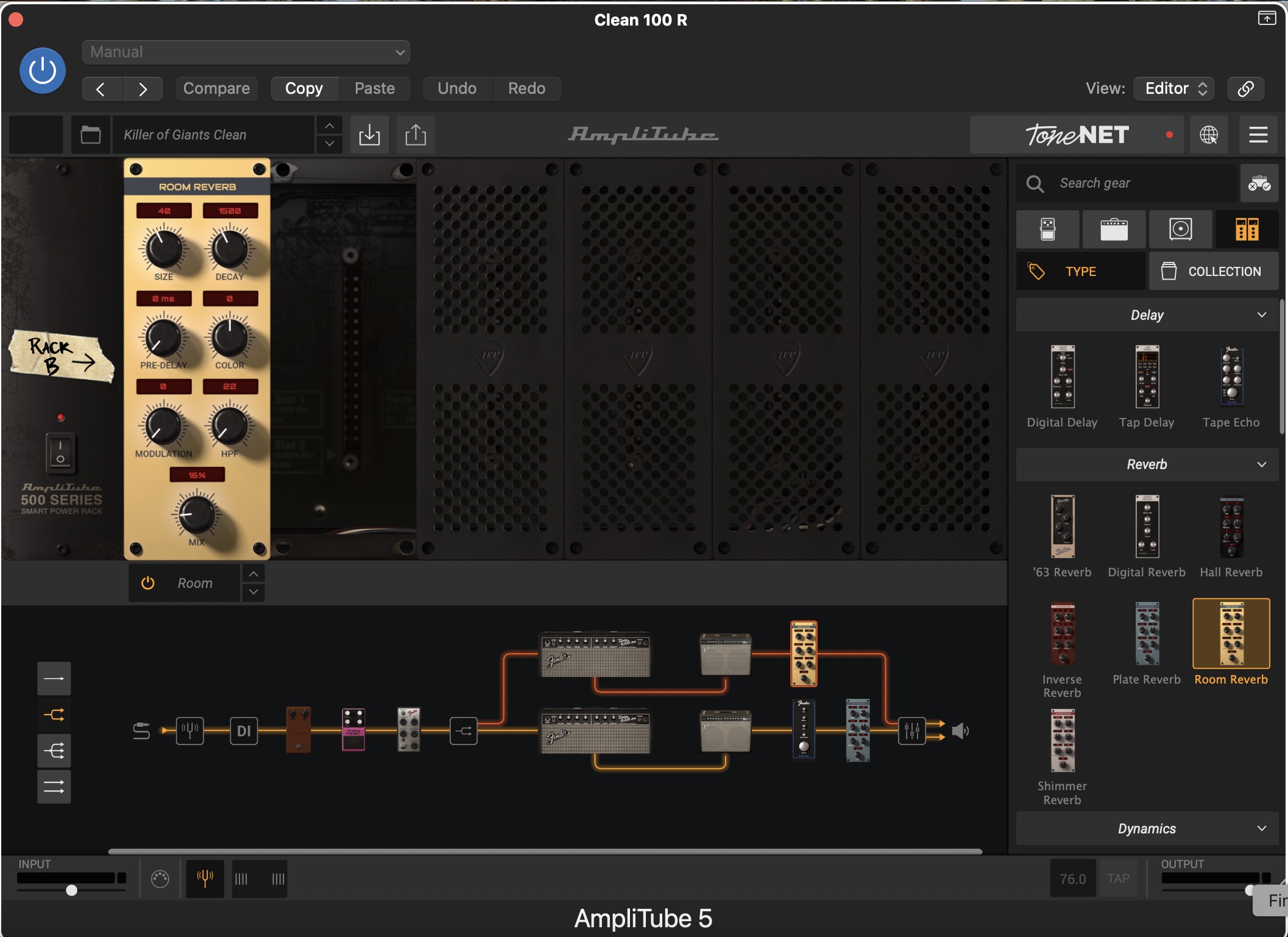Screen dimensions: 1288x937
Task: Switch to the COLLECTION tab
Action: [x=1214, y=272]
